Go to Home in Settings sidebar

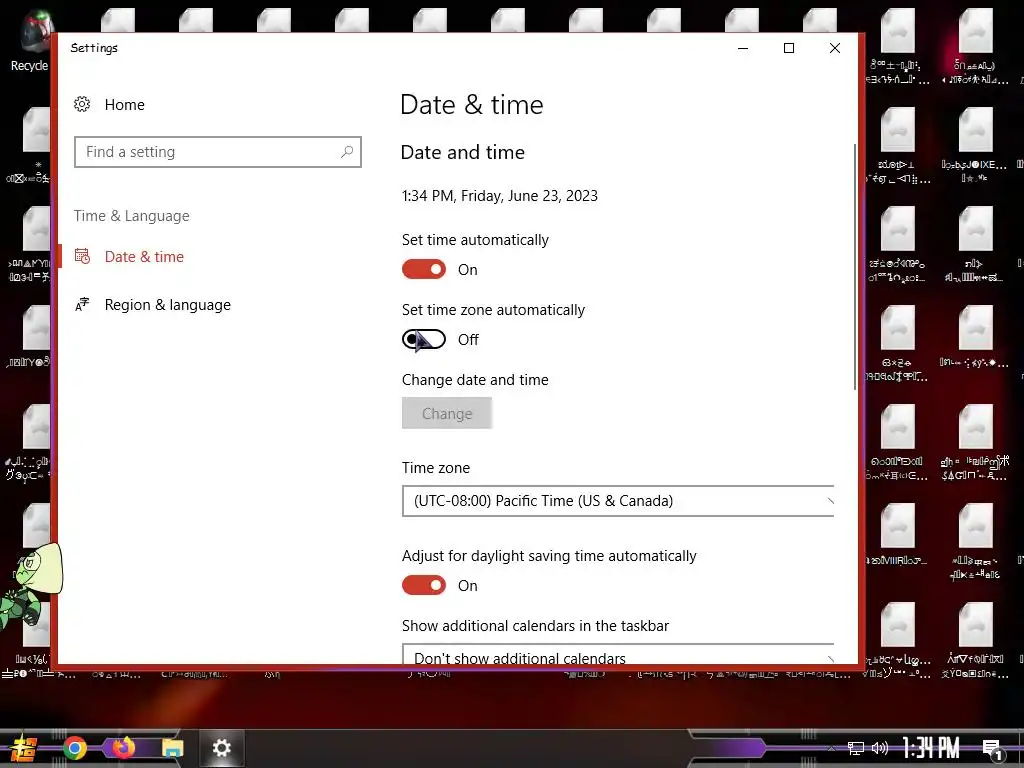point(124,104)
